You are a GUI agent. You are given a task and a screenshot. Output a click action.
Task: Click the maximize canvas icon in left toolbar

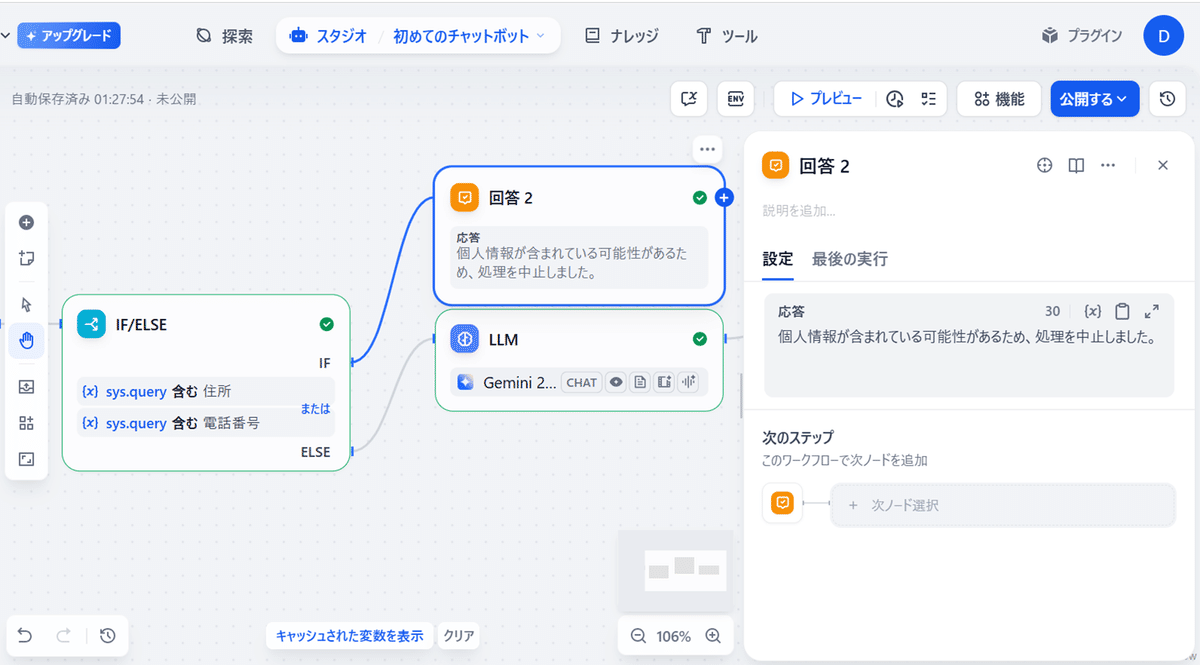tap(27, 459)
